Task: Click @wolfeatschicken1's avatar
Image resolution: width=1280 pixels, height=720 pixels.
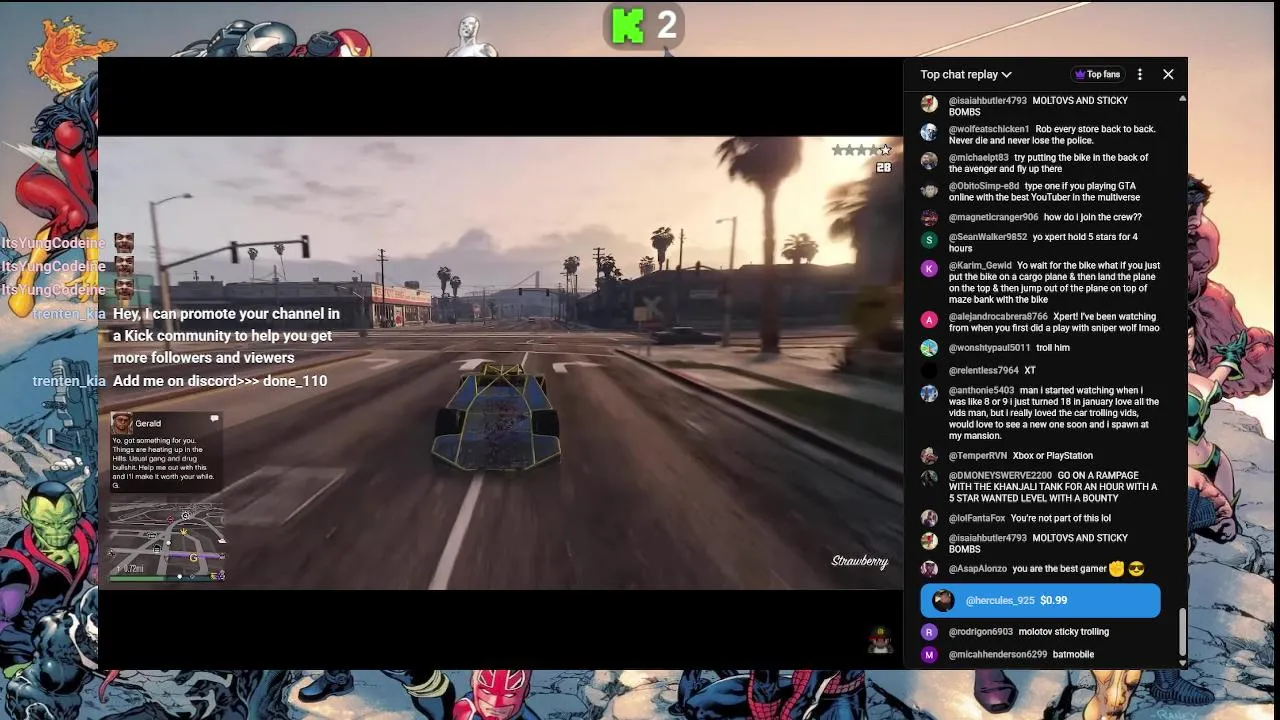Action: point(929,132)
